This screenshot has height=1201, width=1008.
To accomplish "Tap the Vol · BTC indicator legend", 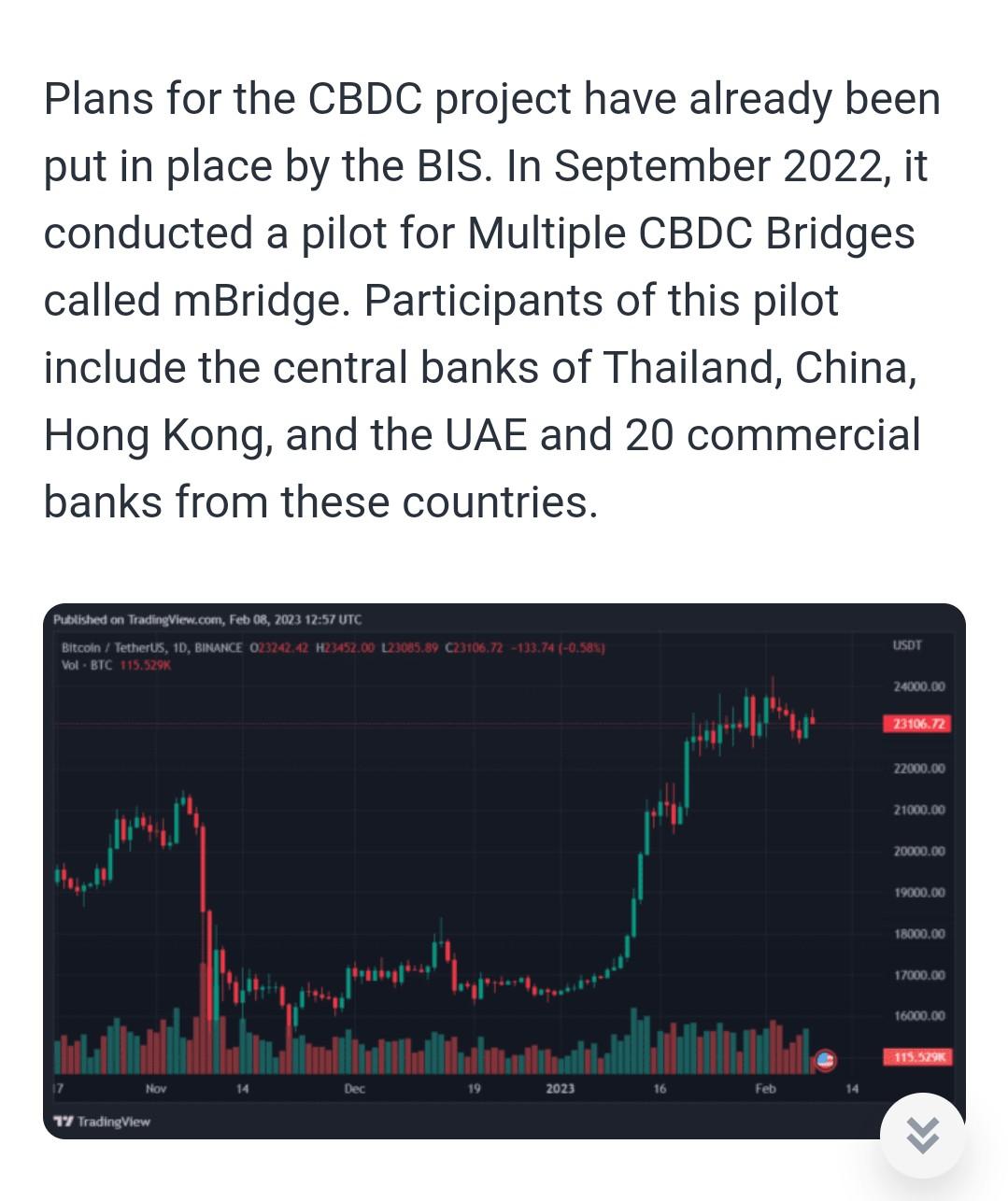I will (88, 665).
